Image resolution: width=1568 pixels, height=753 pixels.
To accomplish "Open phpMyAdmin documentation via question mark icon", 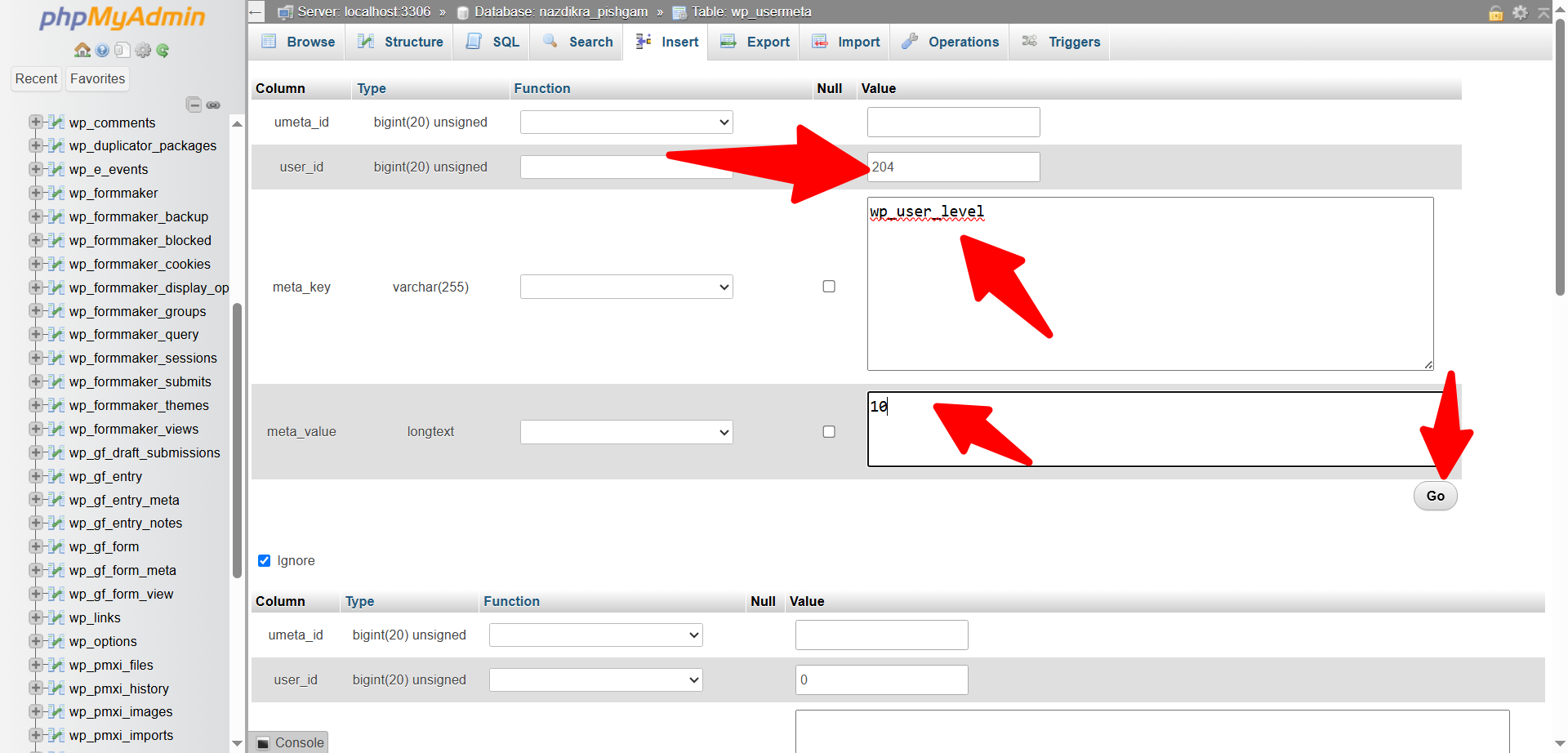I will [101, 50].
